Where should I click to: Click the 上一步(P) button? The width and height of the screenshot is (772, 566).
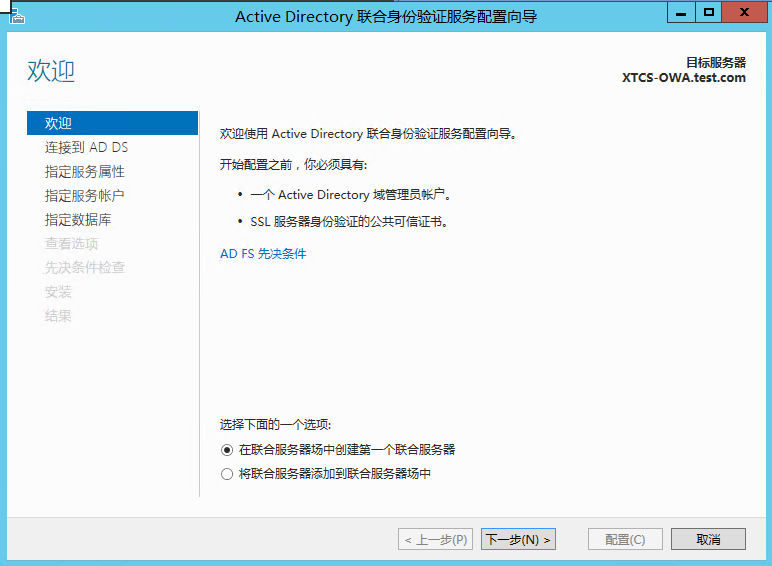point(435,539)
